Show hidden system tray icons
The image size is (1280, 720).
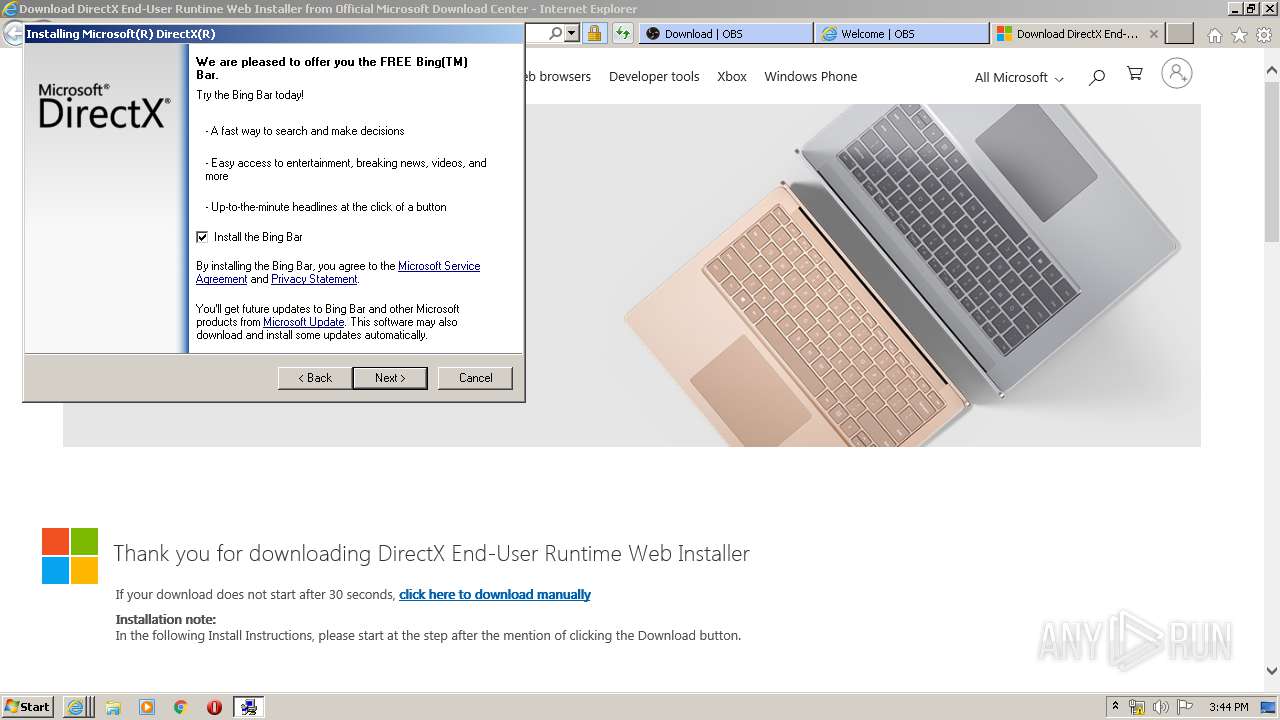point(1115,707)
